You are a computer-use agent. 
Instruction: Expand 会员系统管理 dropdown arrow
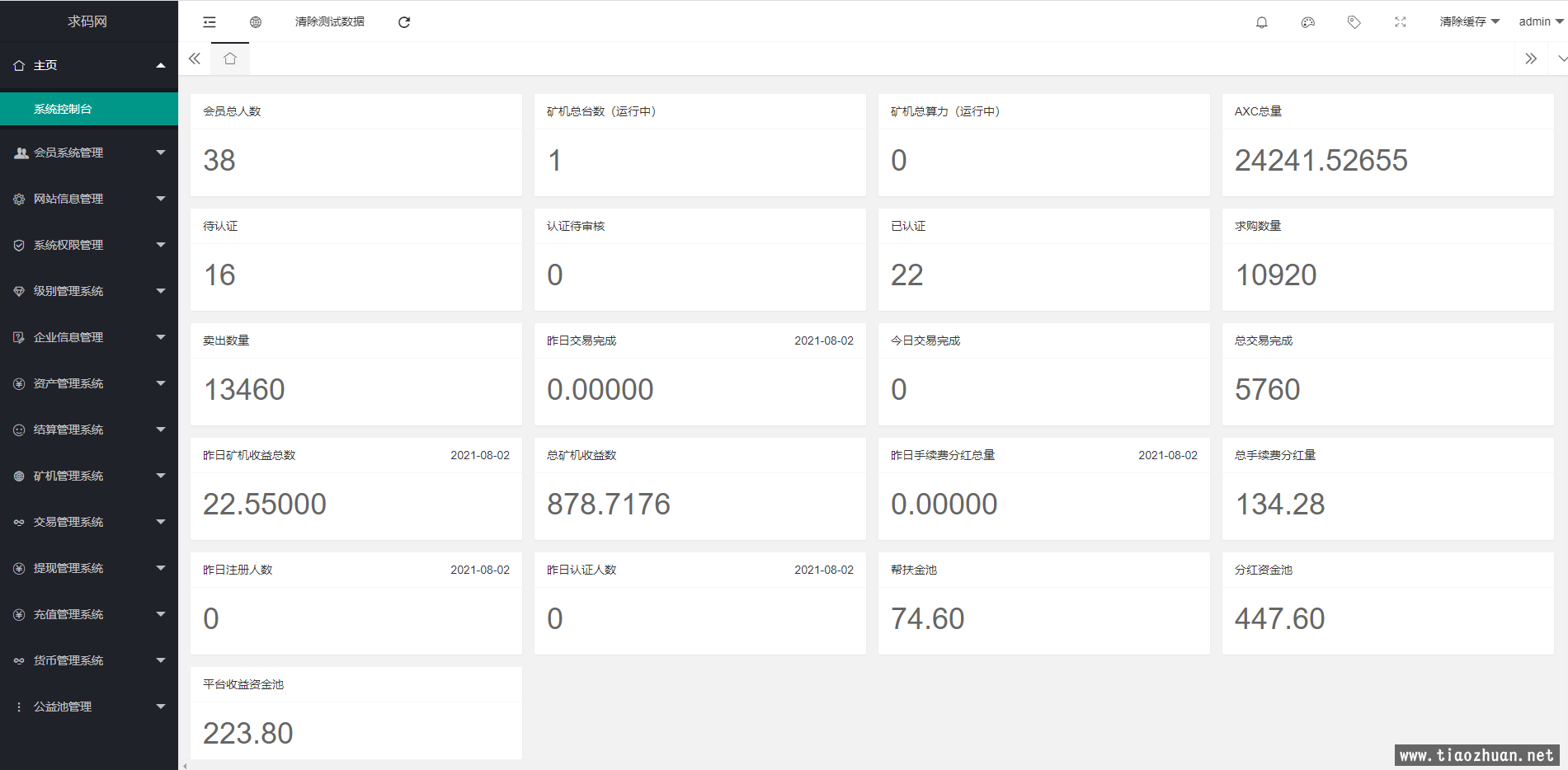(x=161, y=153)
